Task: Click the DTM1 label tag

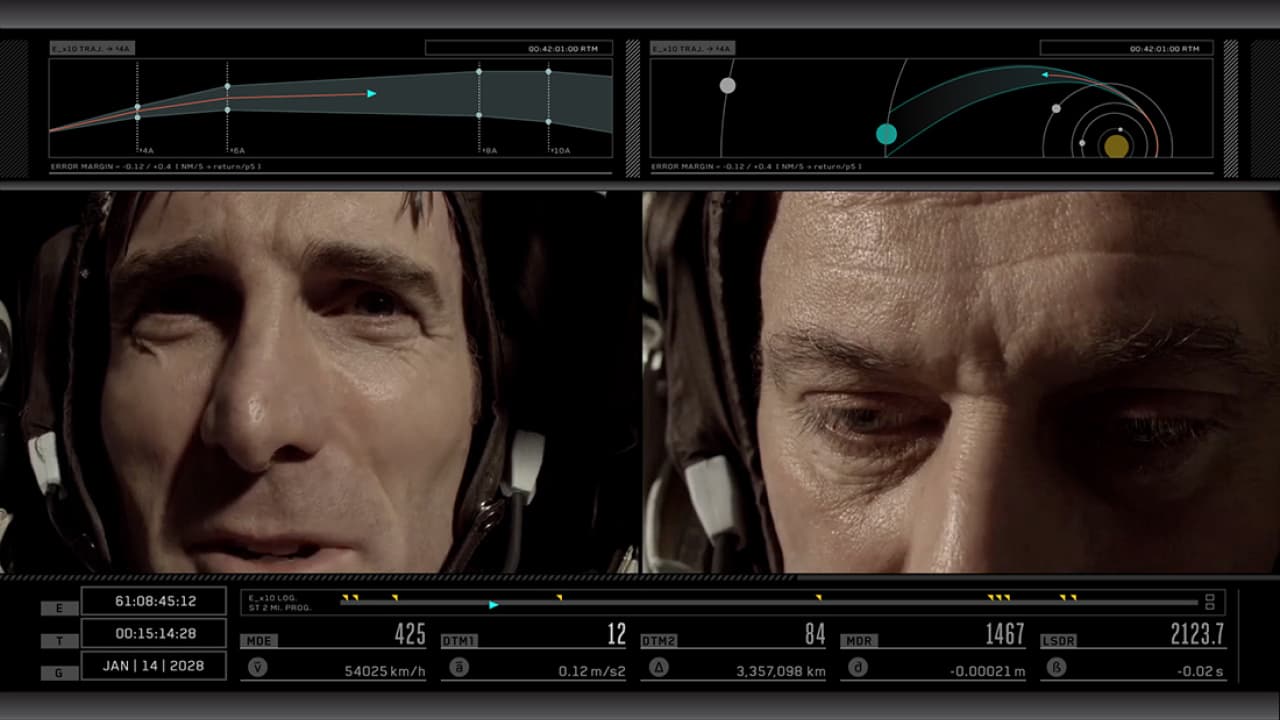Action: [459, 640]
